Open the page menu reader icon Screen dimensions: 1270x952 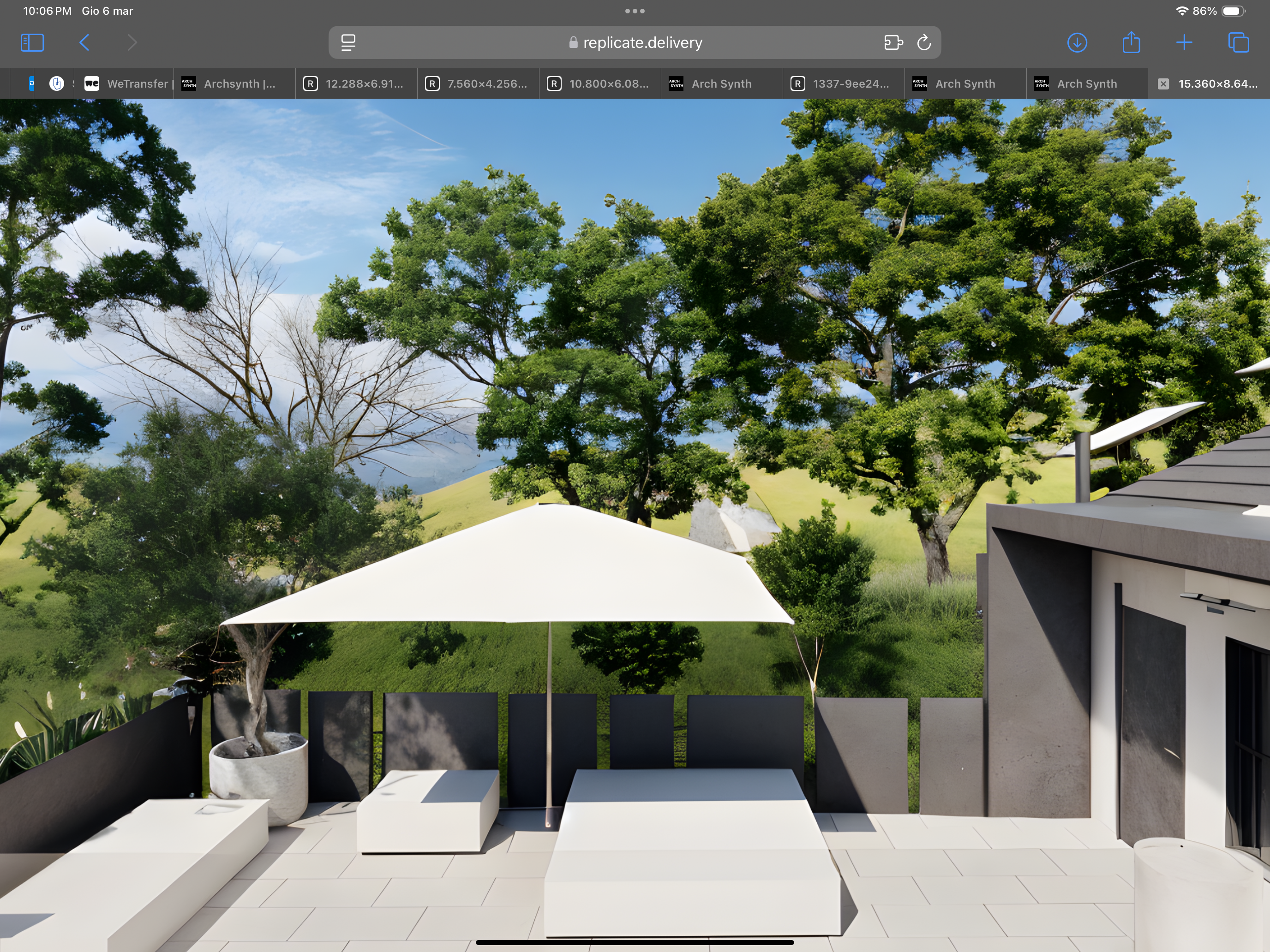(348, 42)
